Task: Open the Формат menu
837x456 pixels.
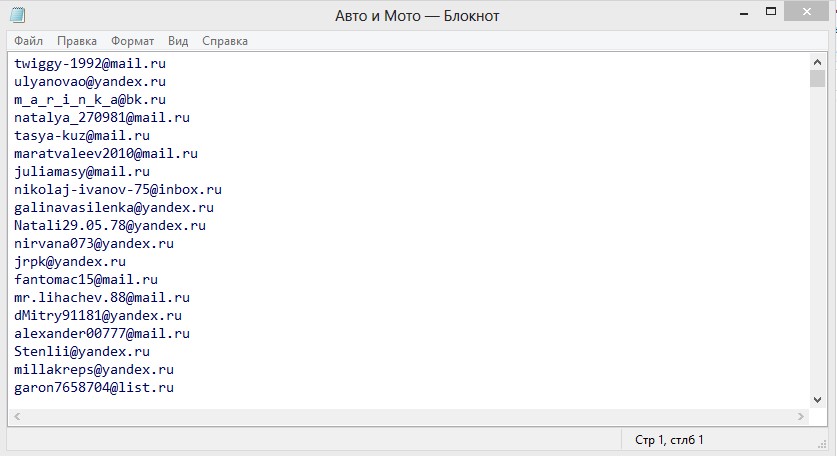Action: (x=132, y=41)
